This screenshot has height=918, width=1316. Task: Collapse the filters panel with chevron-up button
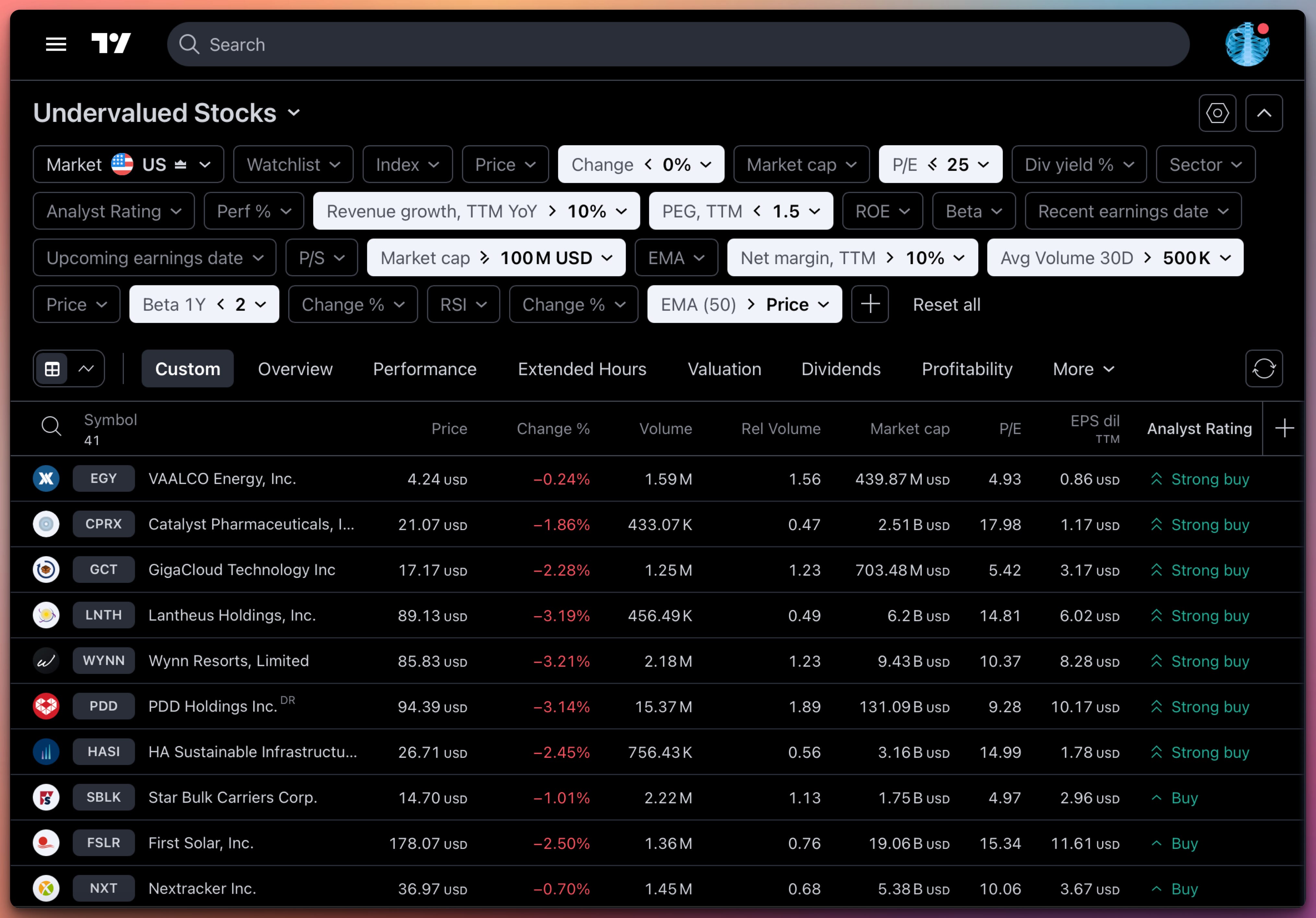(x=1264, y=113)
